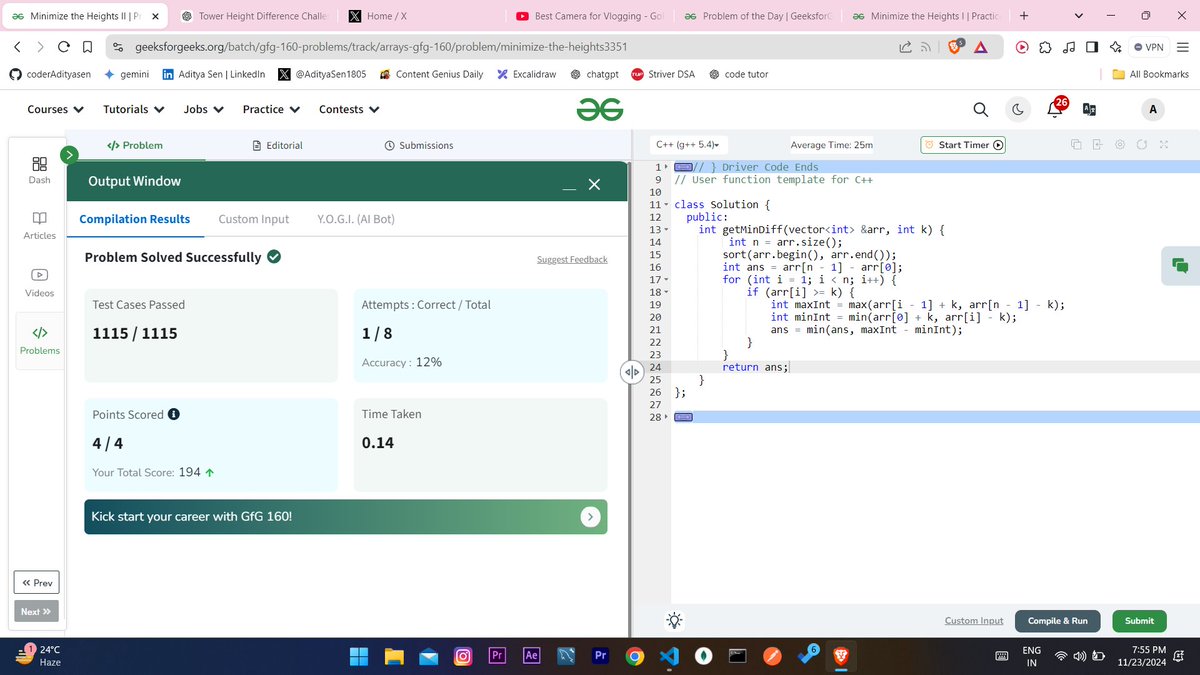Click the Suggest Feedback link
1200x675 pixels.
[572, 260]
